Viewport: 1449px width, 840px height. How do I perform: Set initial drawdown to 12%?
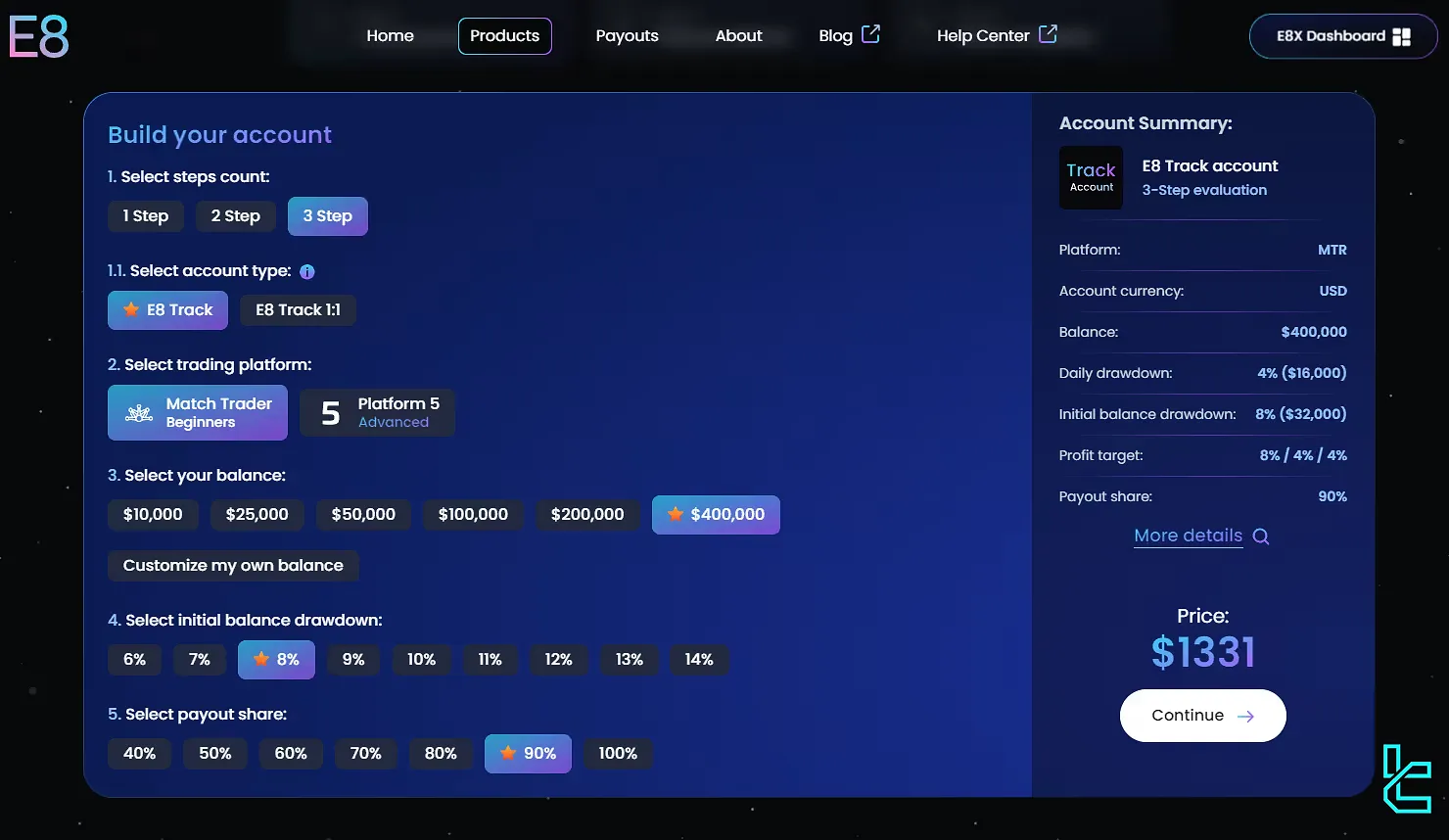point(559,660)
